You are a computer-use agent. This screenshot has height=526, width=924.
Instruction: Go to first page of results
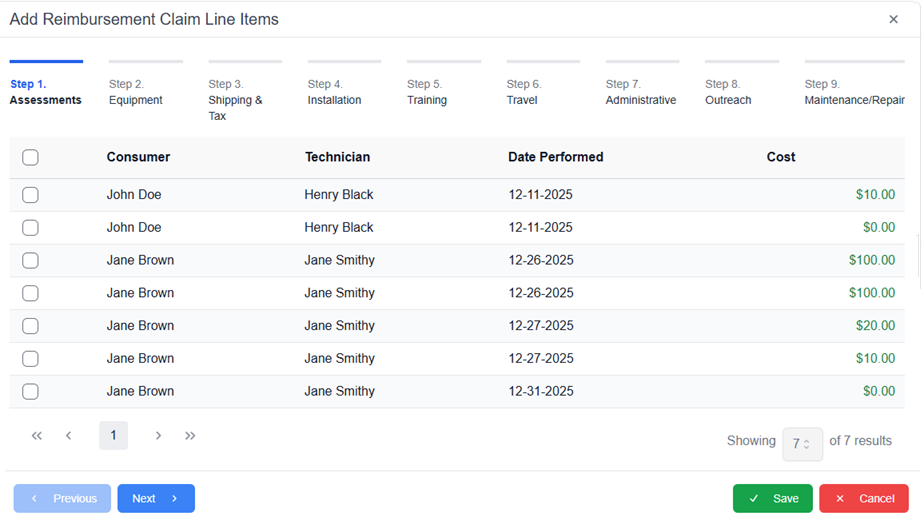37,436
